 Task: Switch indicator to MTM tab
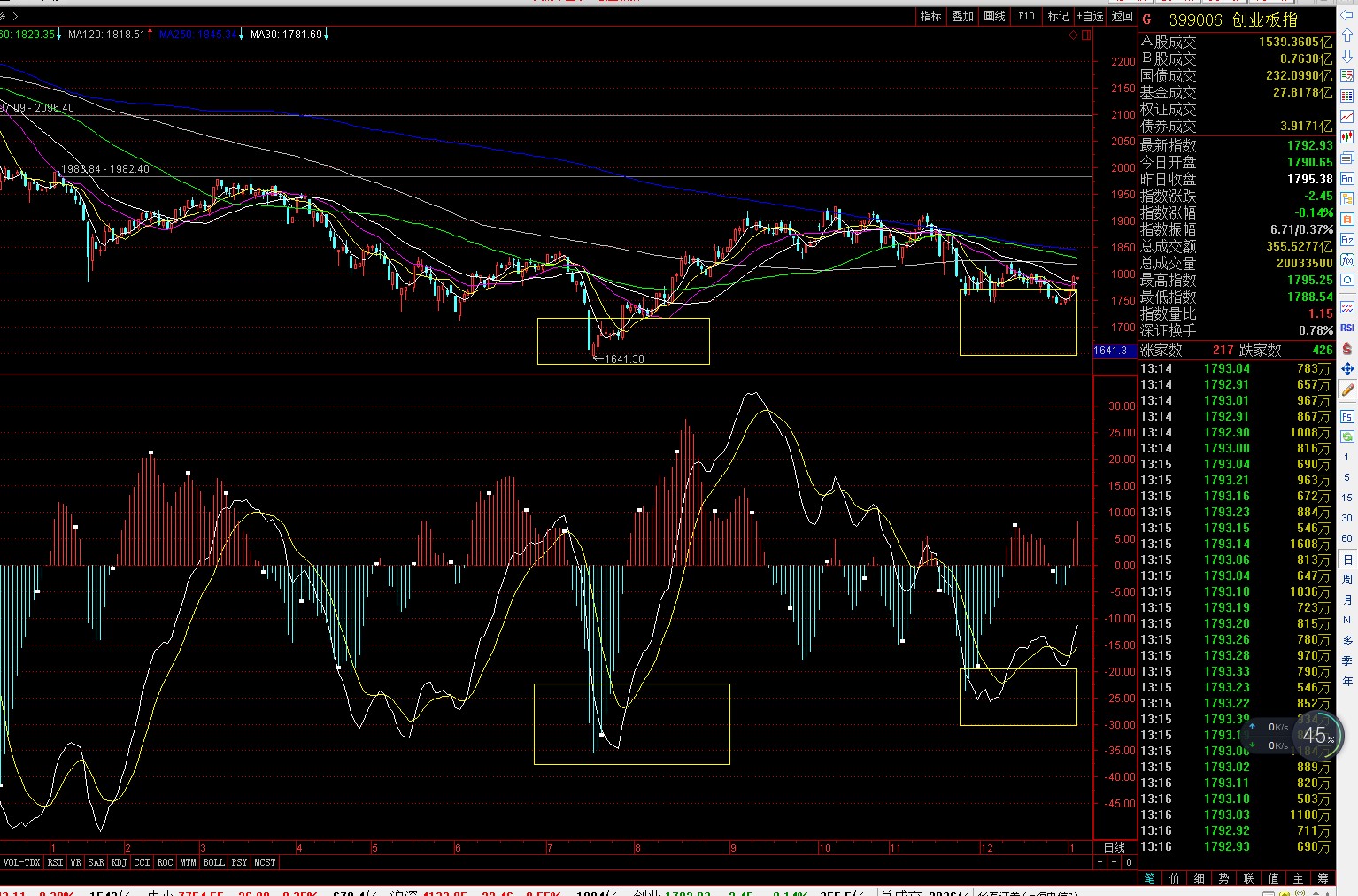(188, 862)
